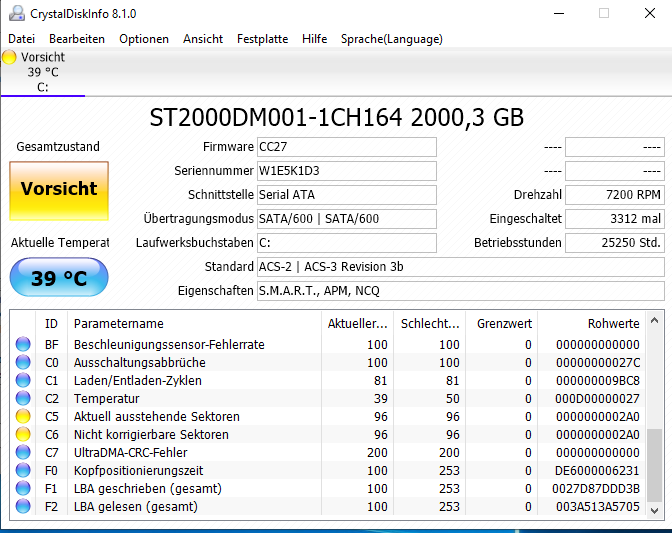Select the Nicht korrigierbare Sektoren parameter name

[x=151, y=434]
